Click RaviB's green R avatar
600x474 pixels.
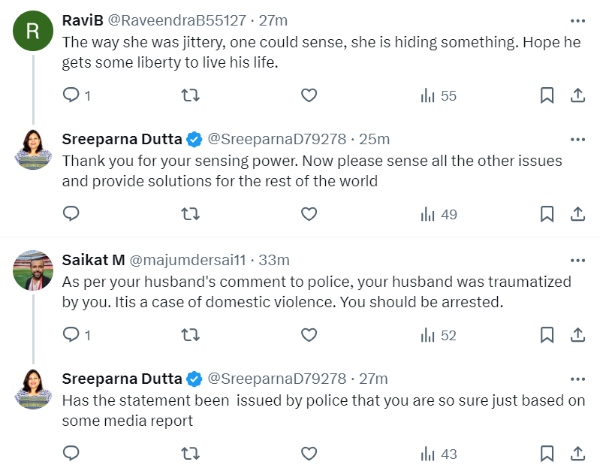(x=32, y=31)
